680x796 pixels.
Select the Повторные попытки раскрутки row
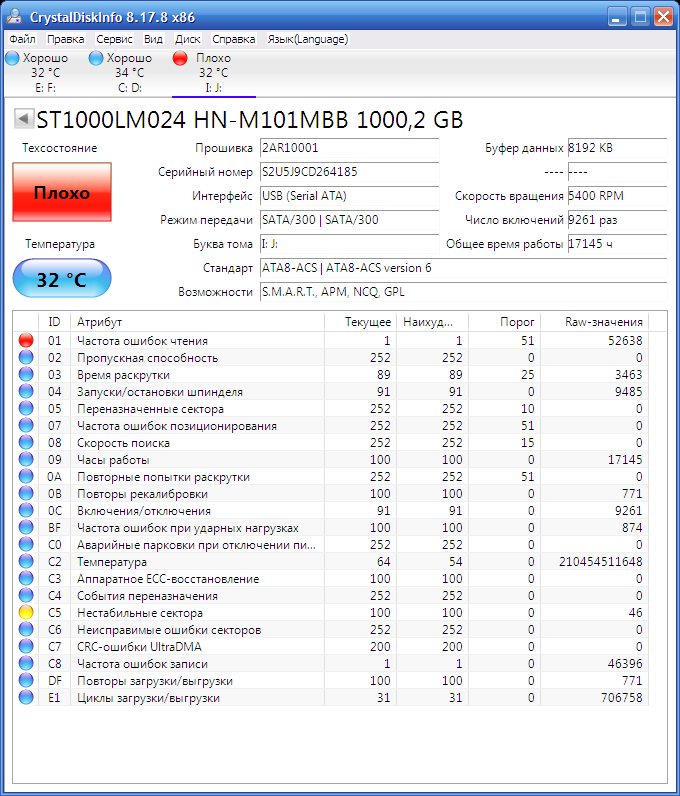coord(331,477)
